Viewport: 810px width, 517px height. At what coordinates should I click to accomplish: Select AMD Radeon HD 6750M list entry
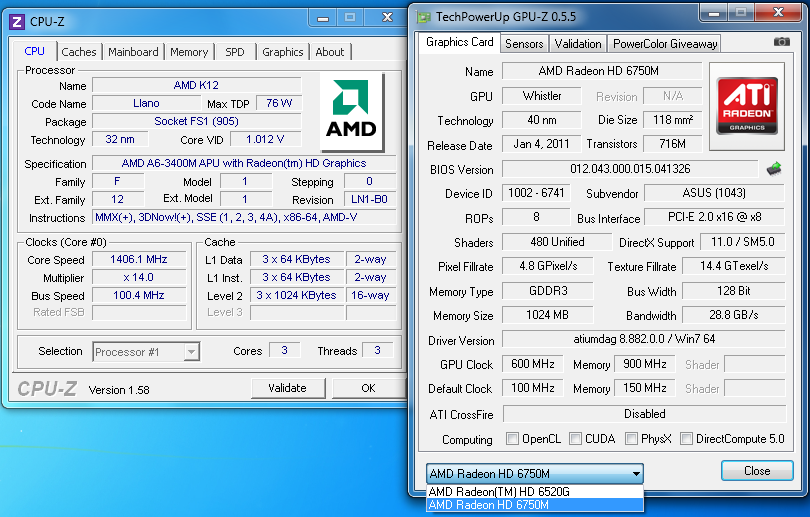tap(535, 505)
